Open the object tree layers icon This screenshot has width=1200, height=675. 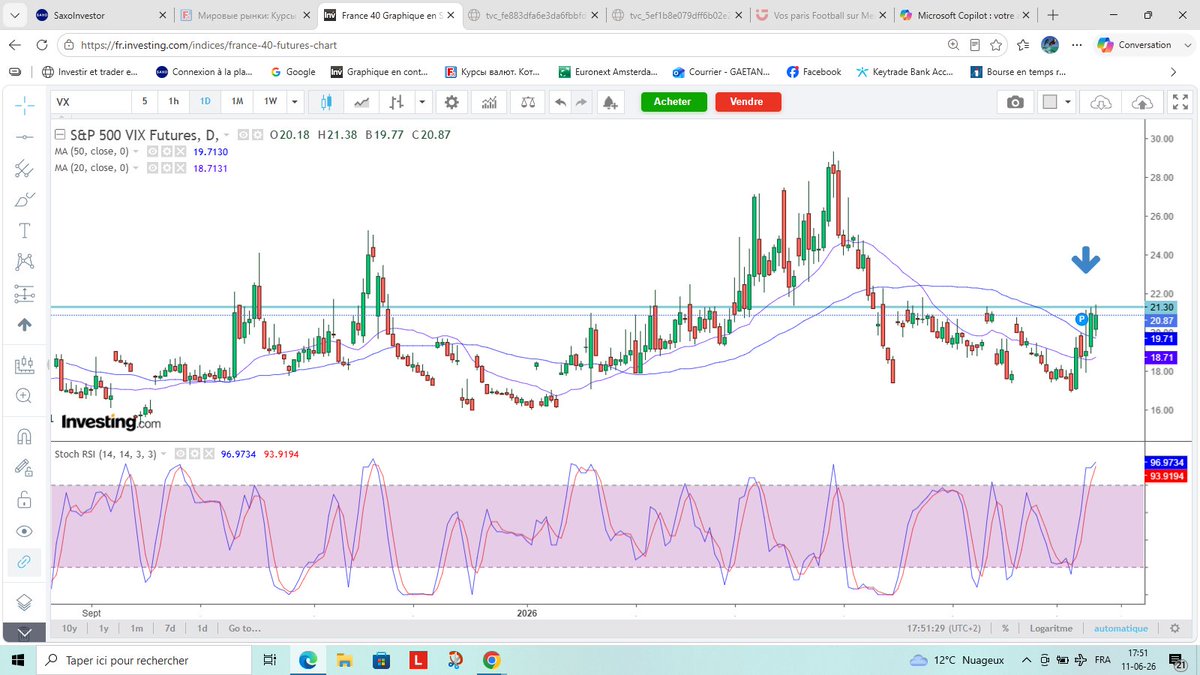click(25, 602)
